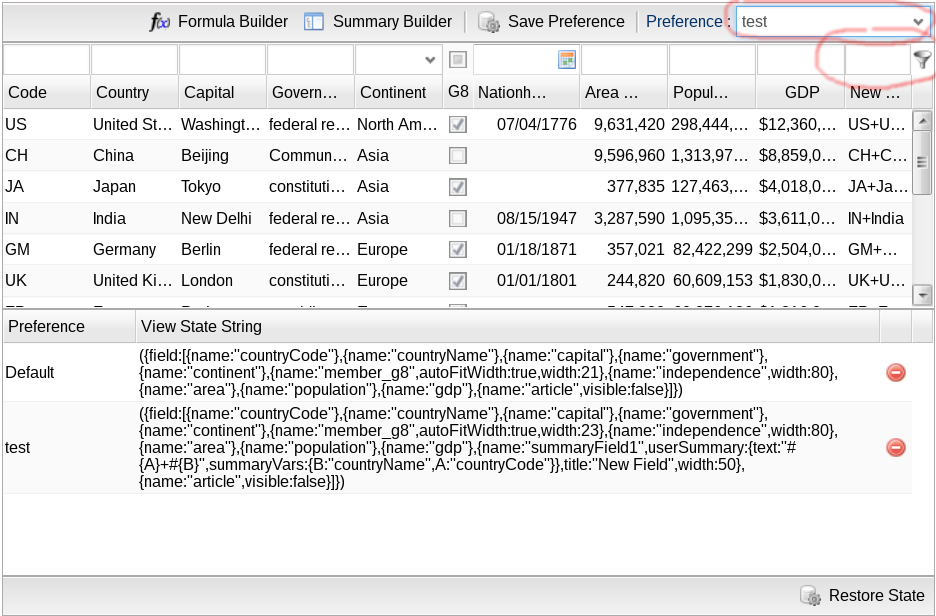Image resolution: width=936 pixels, height=616 pixels.
Task: Expand the Preference dropdown showing test
Action: [x=918, y=21]
